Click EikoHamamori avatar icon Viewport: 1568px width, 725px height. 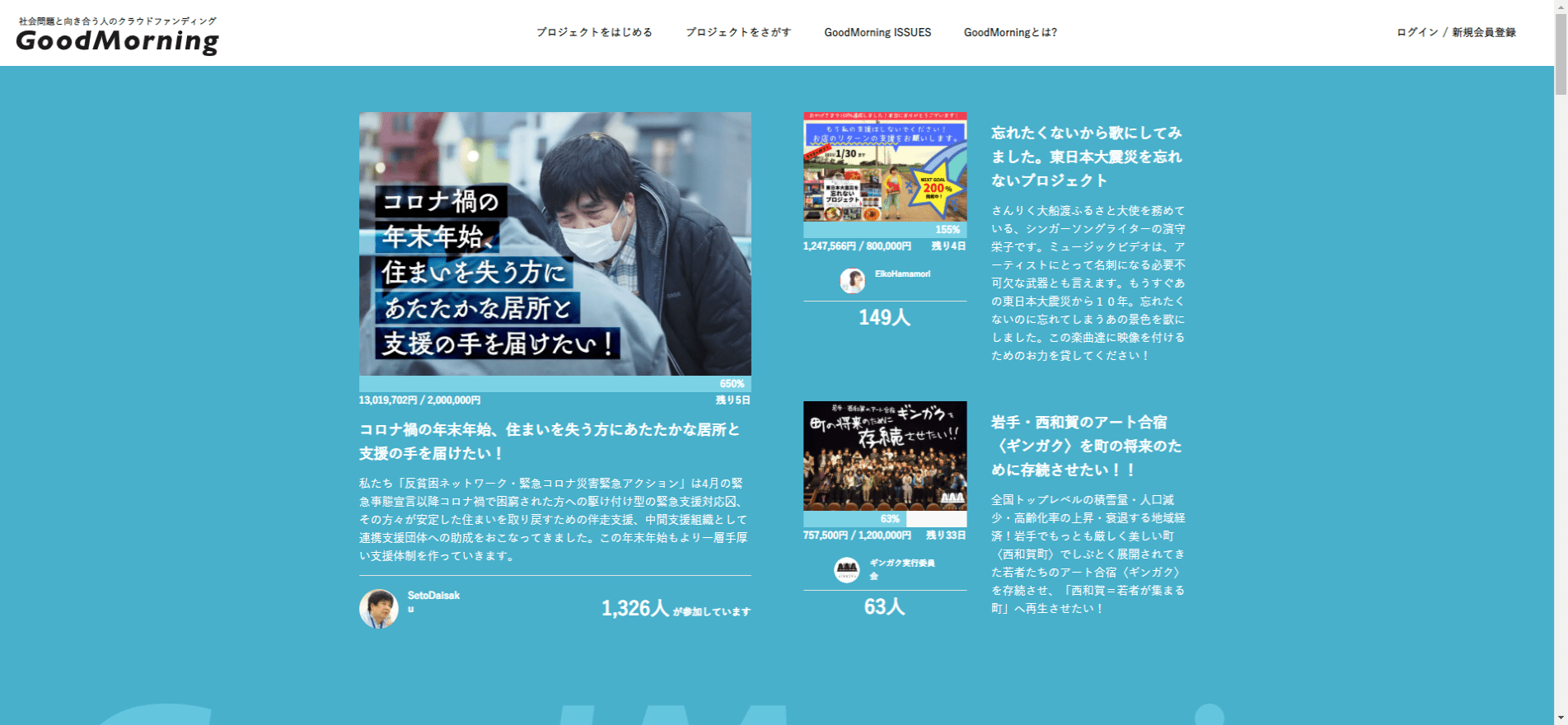(853, 281)
